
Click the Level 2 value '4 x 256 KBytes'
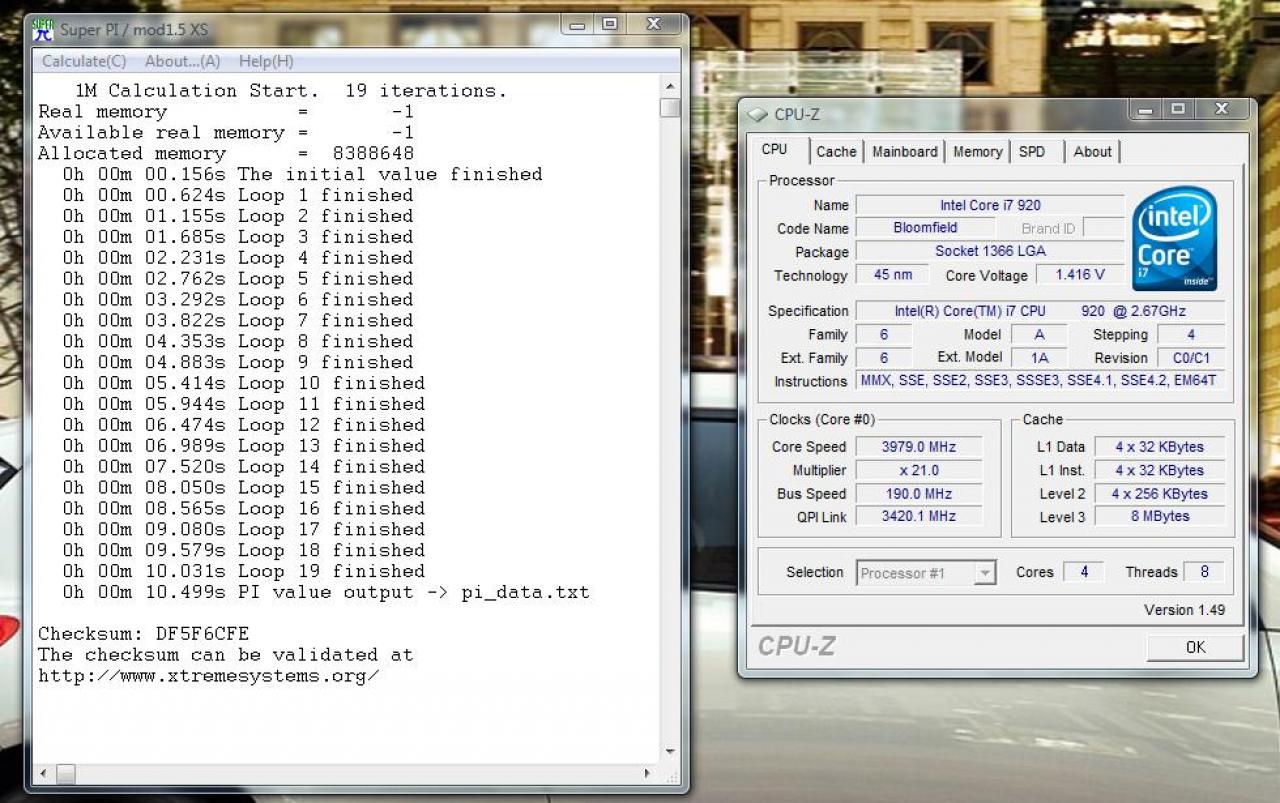pos(1160,494)
